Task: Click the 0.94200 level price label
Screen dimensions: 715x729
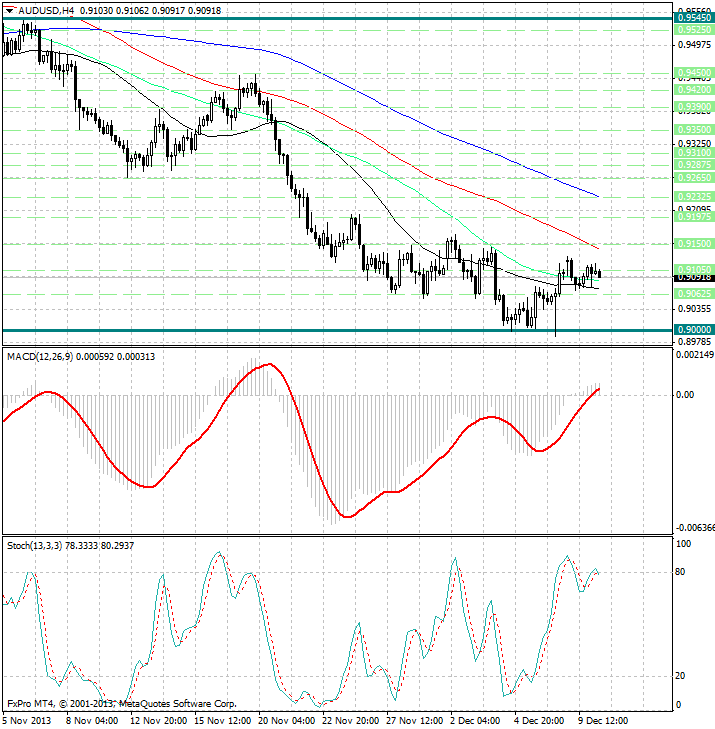Action: (694, 90)
